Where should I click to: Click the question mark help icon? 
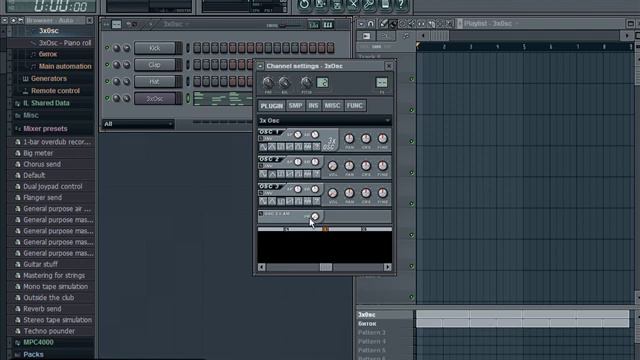click(401, 4)
